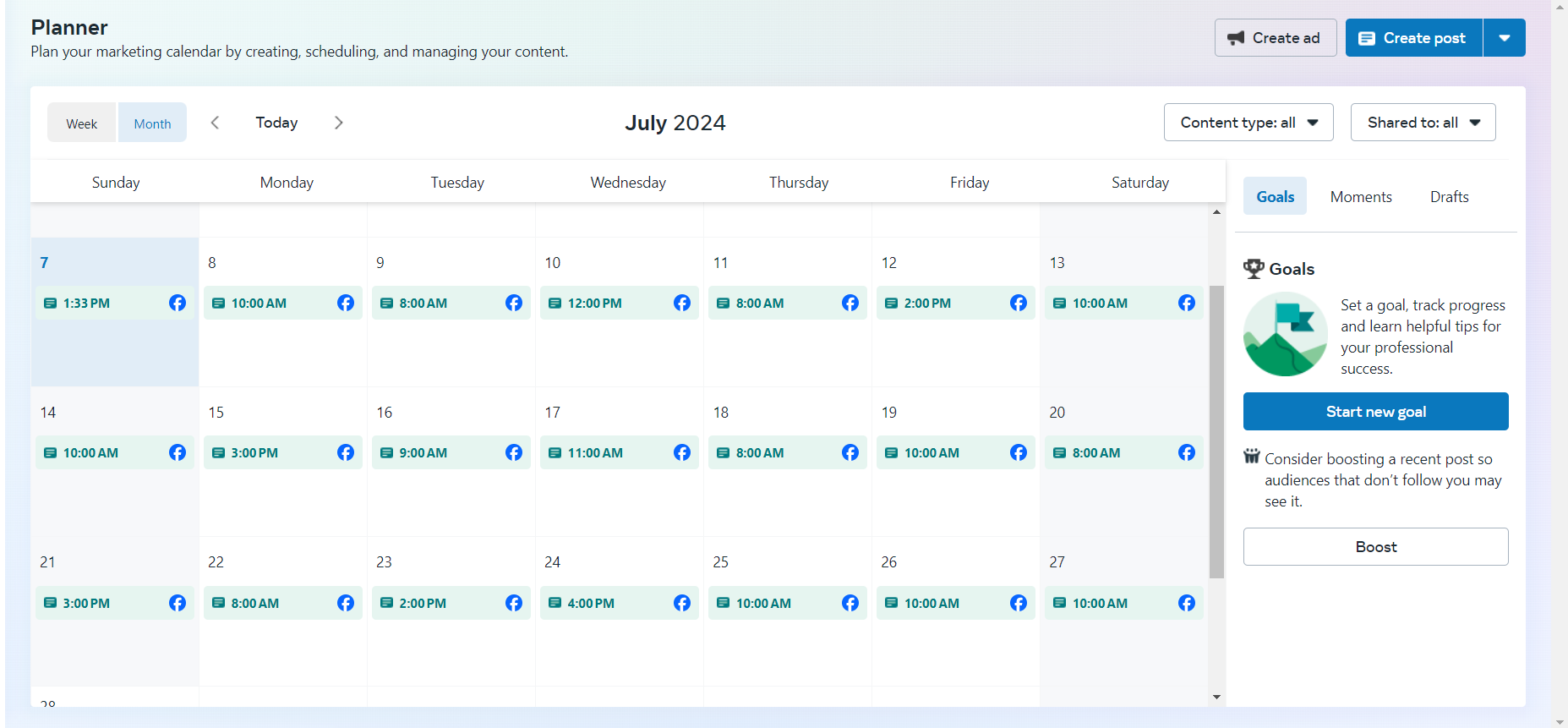
Task: Click the Goals trophy icon
Action: tap(1254, 269)
